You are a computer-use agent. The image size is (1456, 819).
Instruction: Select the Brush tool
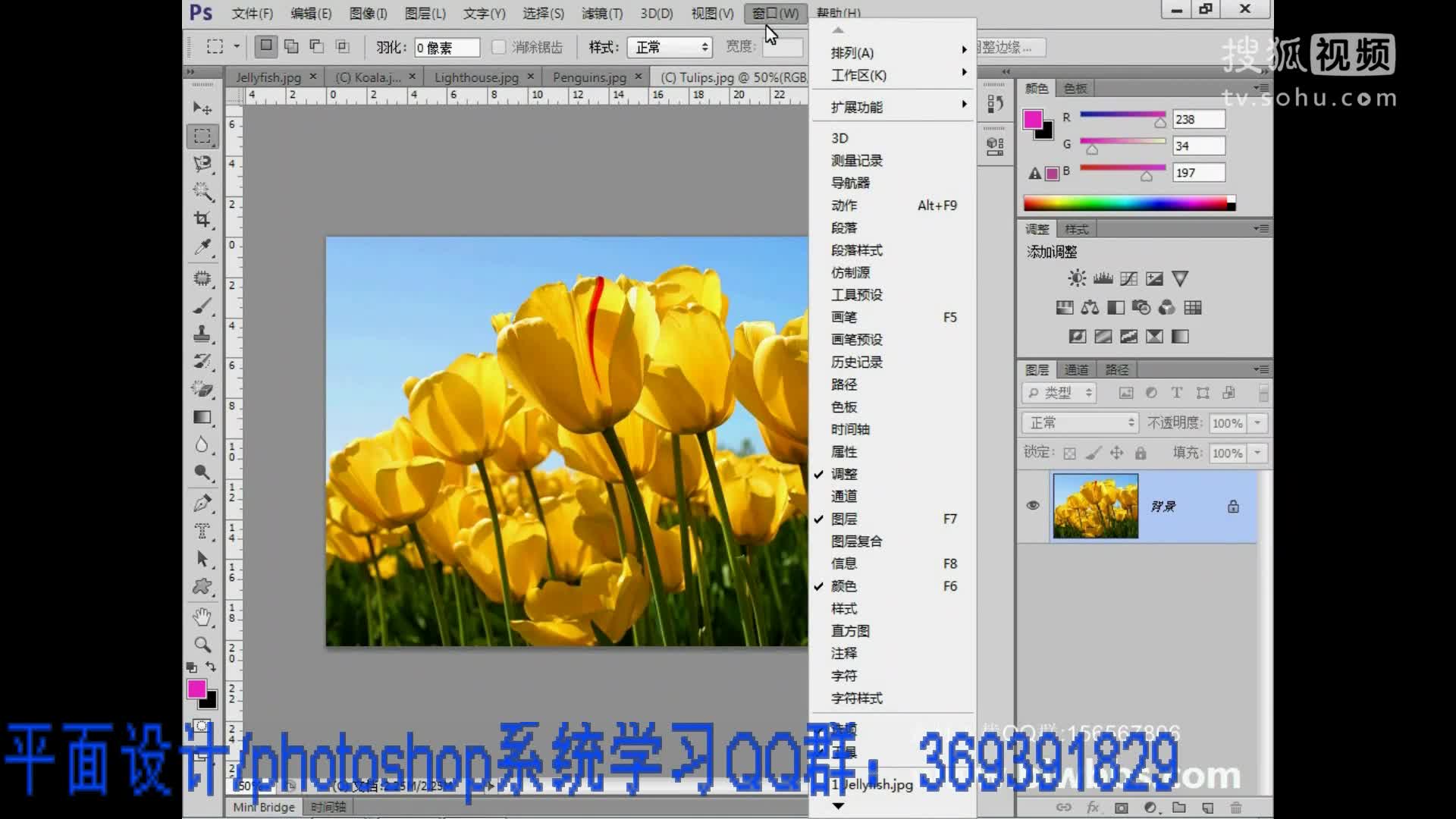(202, 306)
